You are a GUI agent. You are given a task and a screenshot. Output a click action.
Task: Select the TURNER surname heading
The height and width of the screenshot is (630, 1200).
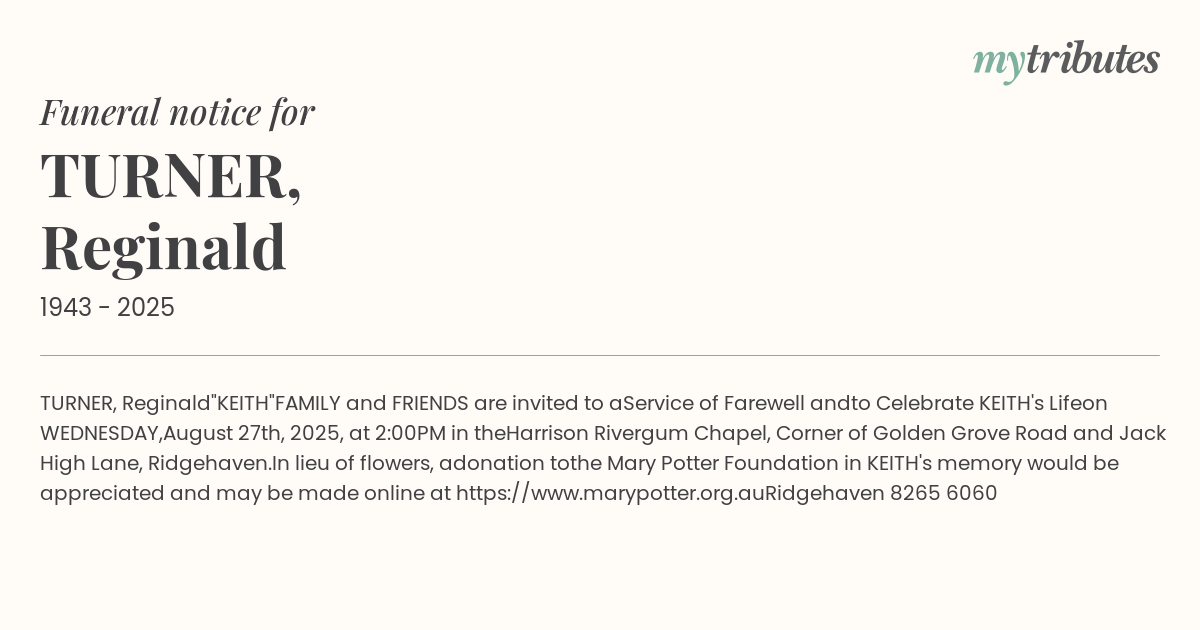170,176
